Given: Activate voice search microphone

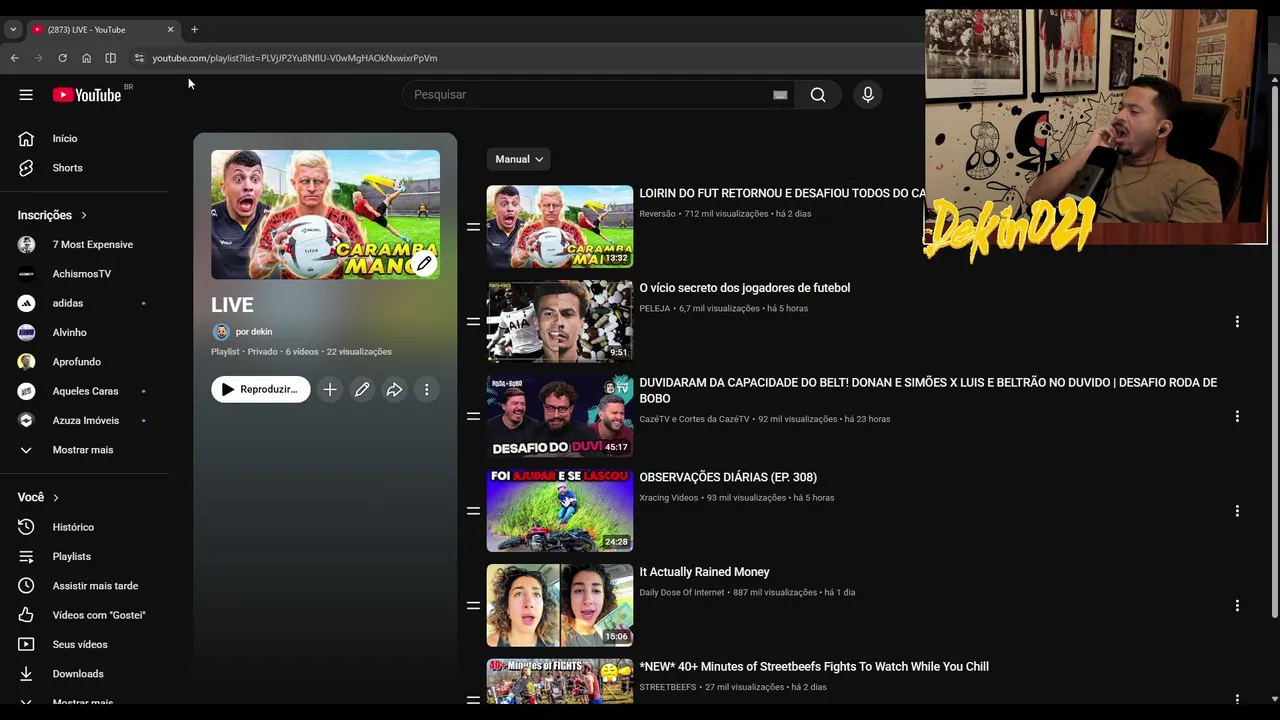Looking at the screenshot, I should 868,95.
